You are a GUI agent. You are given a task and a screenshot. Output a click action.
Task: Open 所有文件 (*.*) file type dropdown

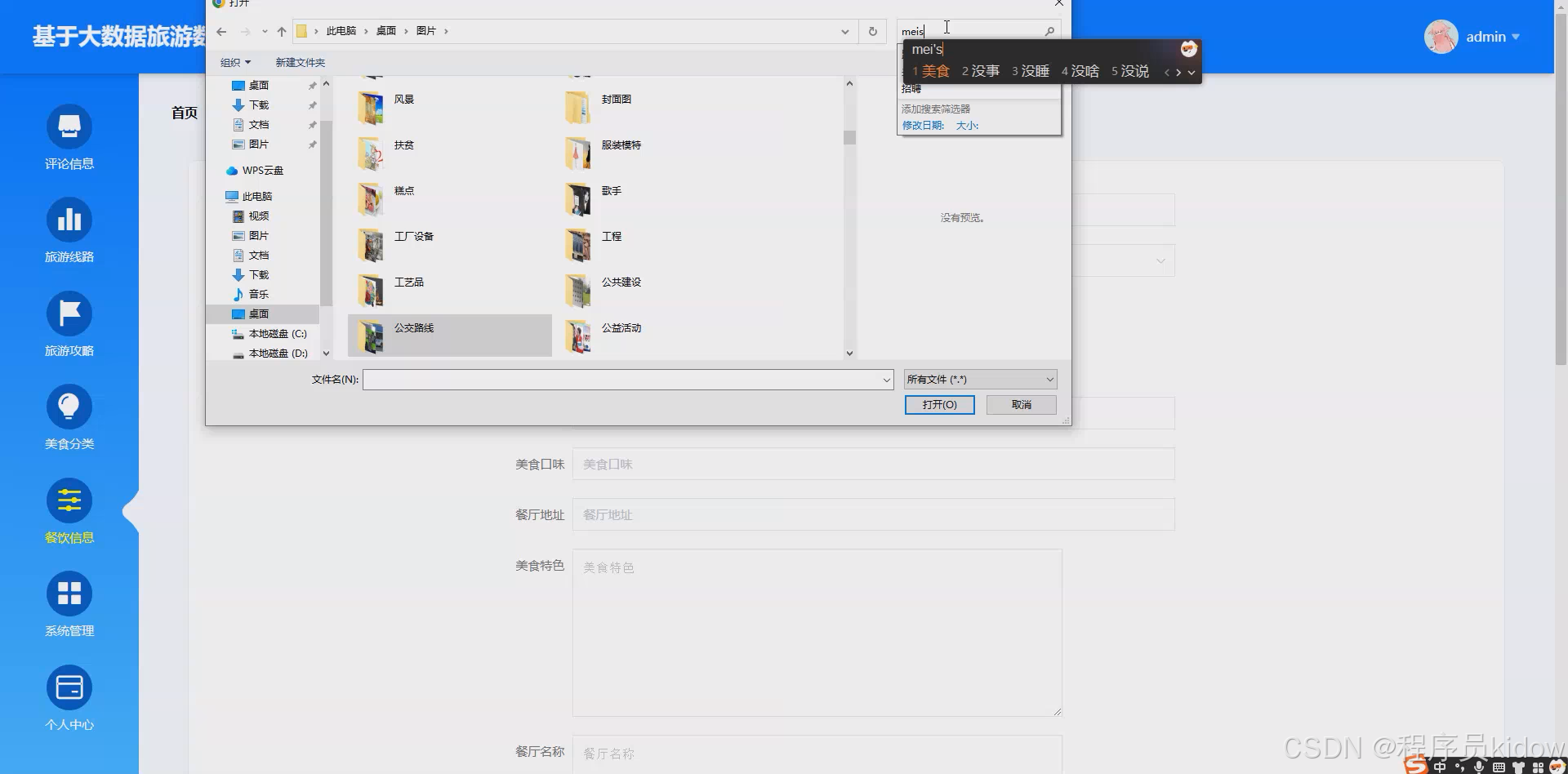click(x=980, y=380)
